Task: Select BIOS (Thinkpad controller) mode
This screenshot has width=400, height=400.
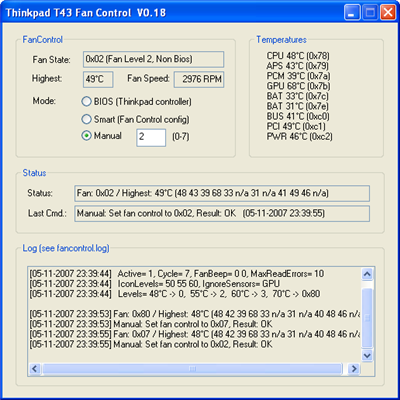Action: coord(86,101)
